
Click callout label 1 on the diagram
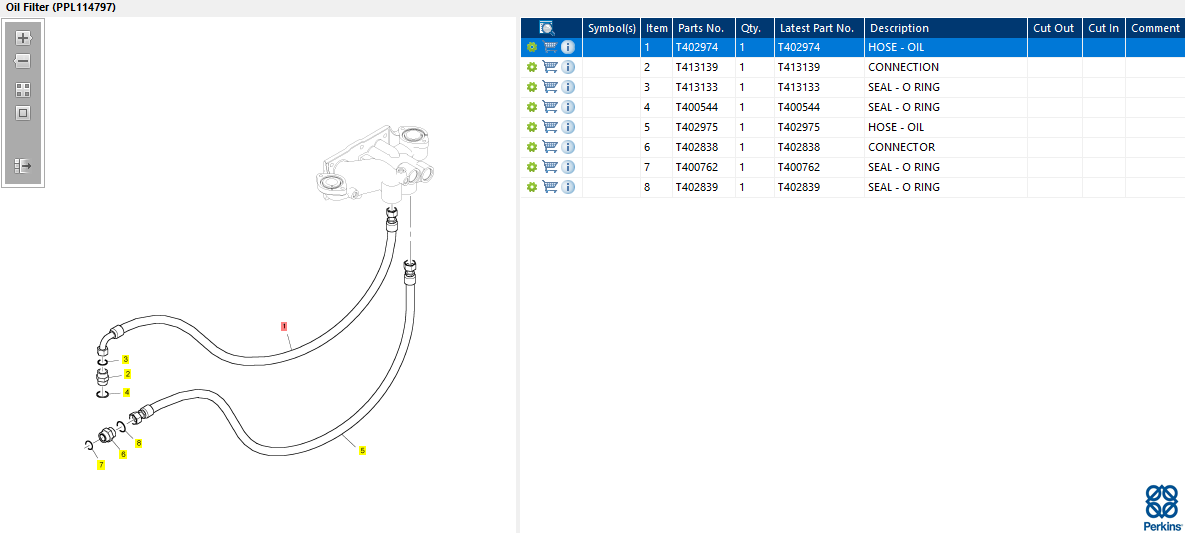[284, 326]
